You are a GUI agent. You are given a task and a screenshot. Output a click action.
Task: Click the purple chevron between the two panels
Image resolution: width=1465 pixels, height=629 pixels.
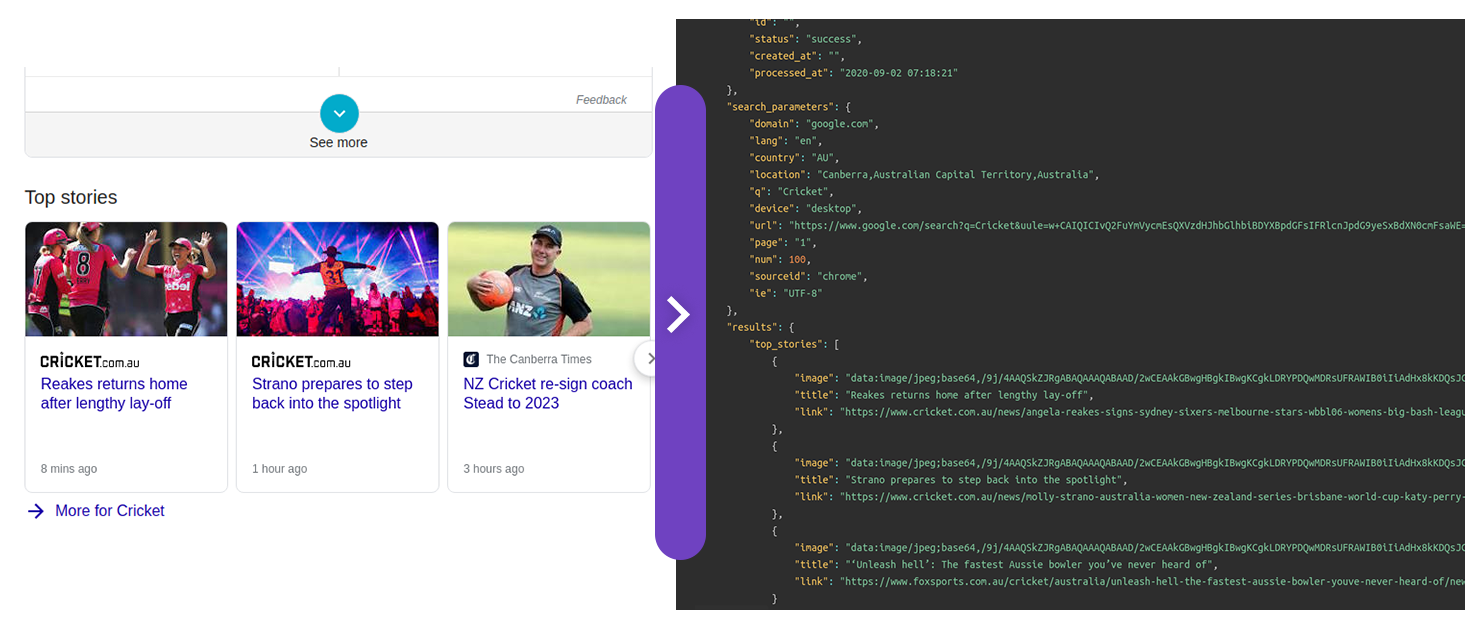pos(680,314)
